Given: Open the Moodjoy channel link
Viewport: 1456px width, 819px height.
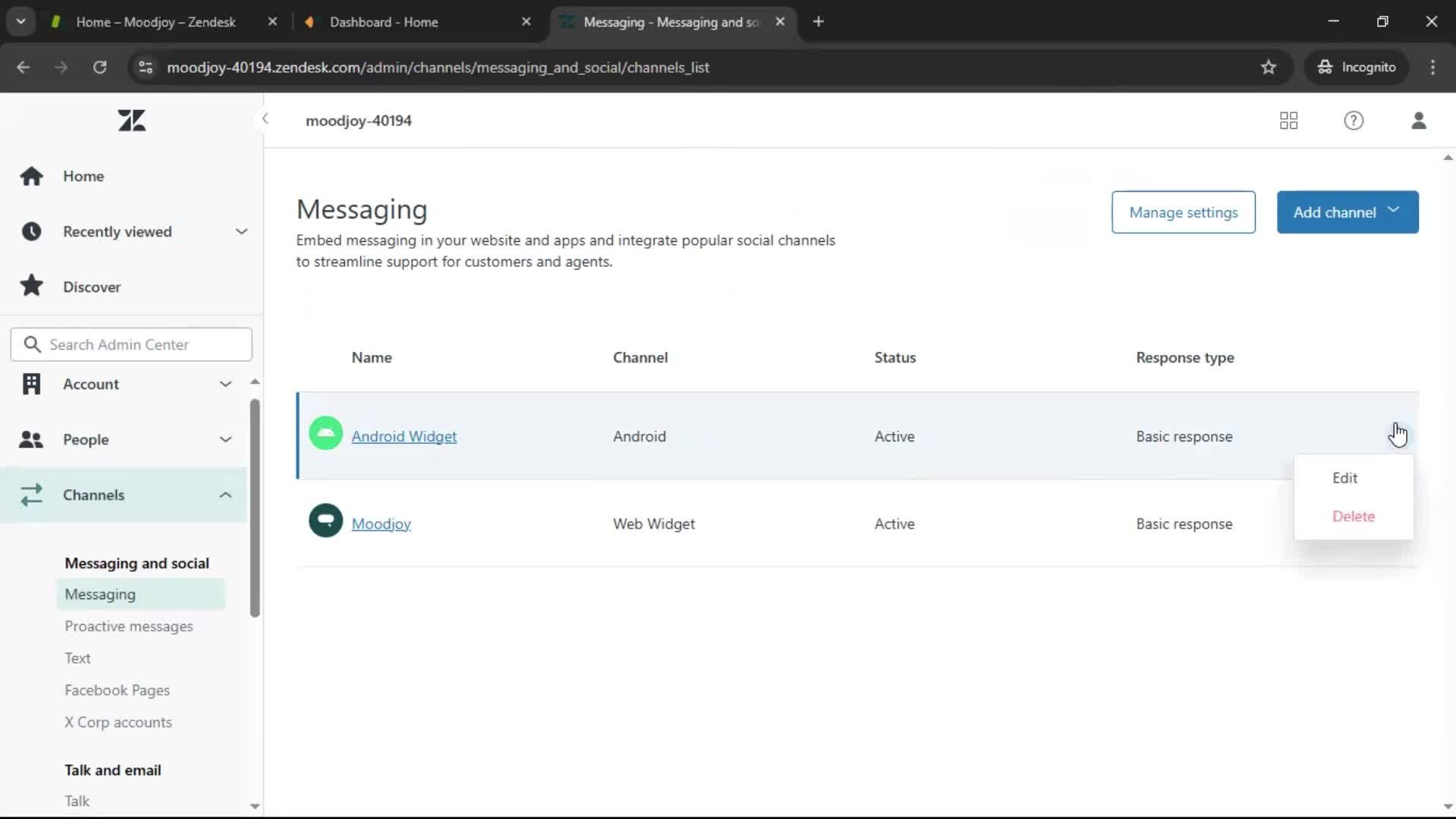Looking at the screenshot, I should tap(381, 524).
